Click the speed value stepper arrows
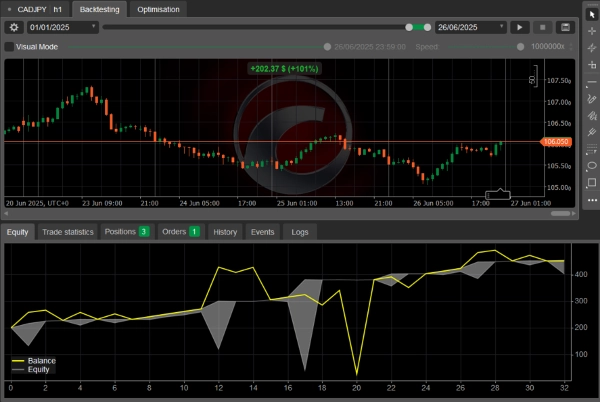This screenshot has width=600, height=402. click(571, 47)
